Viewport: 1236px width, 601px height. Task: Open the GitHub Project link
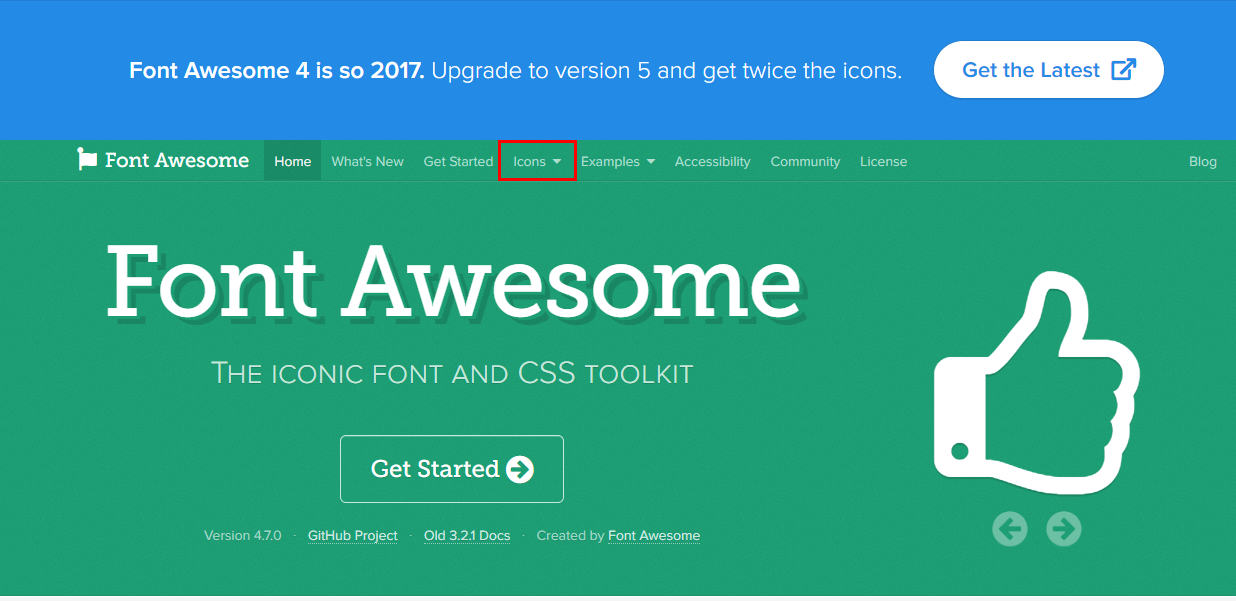point(353,536)
